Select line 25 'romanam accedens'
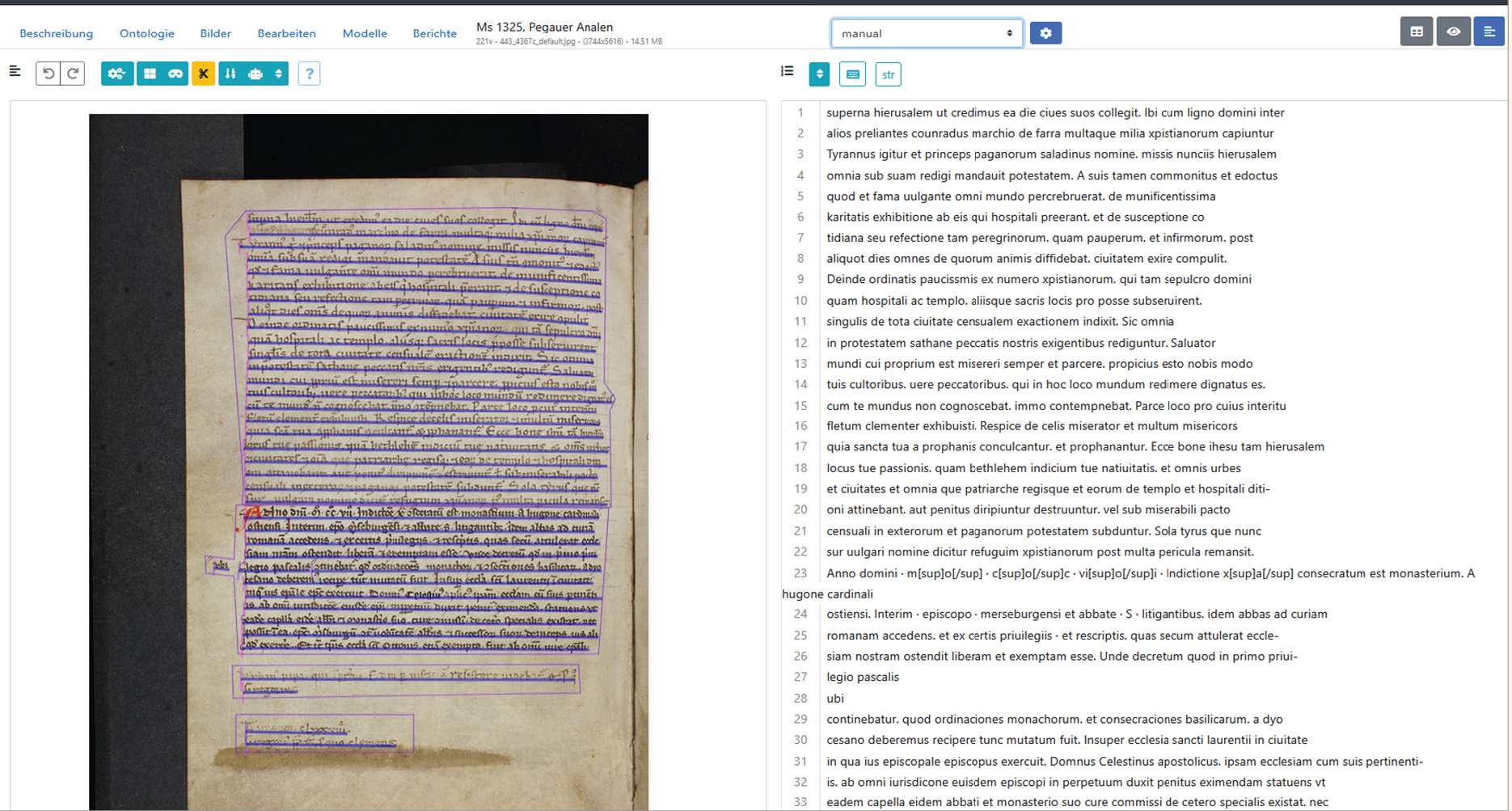The image size is (1512, 811). coord(1052,636)
